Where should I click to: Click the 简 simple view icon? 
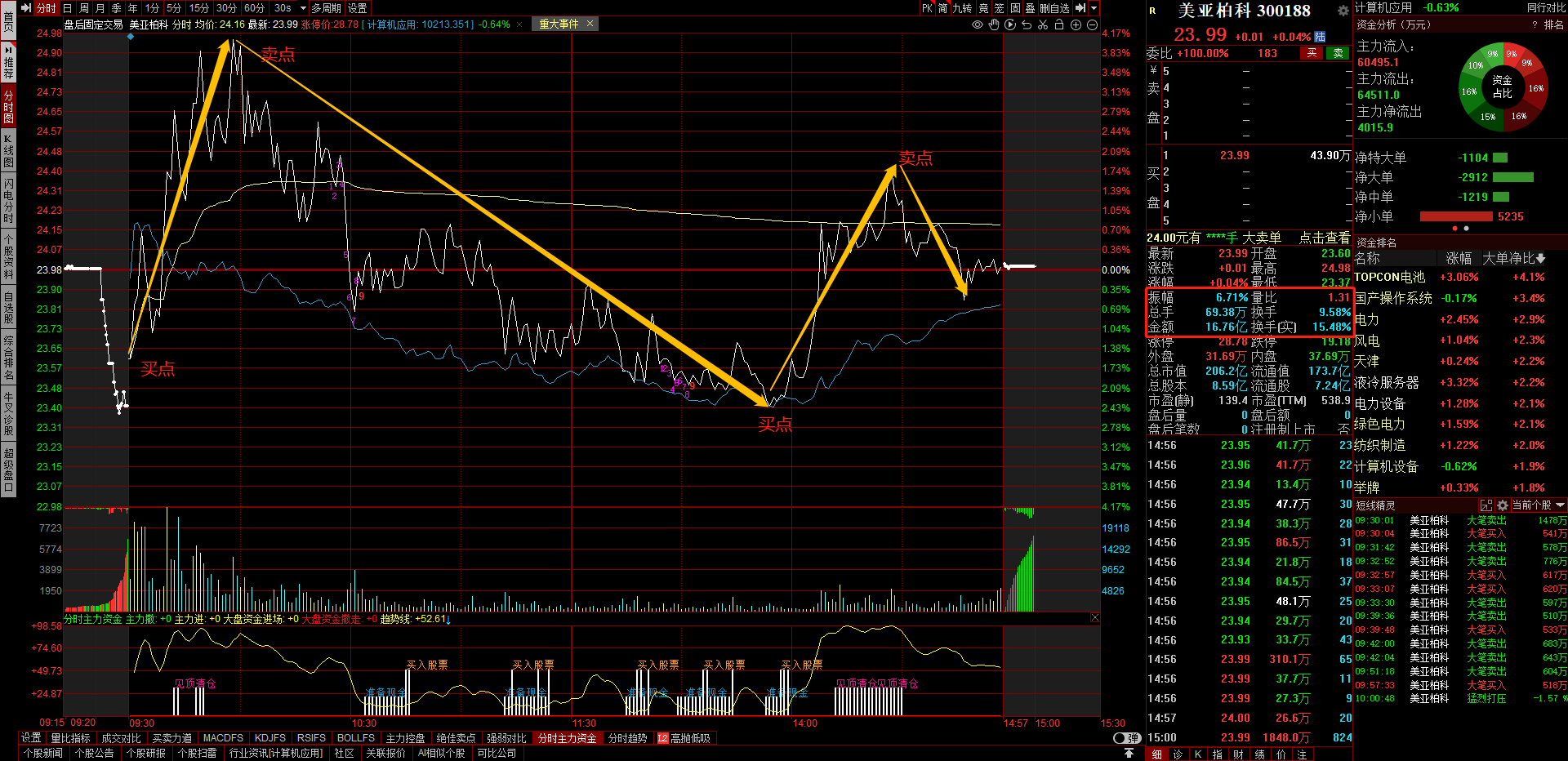[x=943, y=8]
